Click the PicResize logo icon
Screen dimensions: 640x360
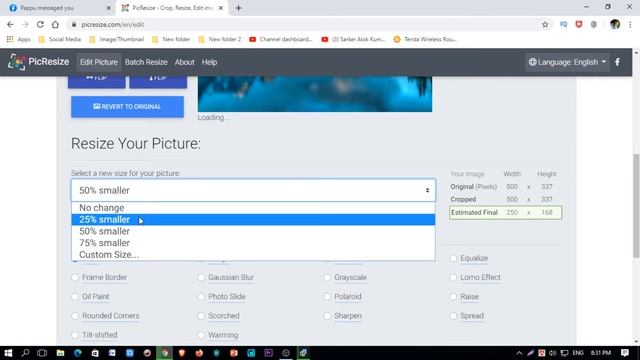point(16,62)
